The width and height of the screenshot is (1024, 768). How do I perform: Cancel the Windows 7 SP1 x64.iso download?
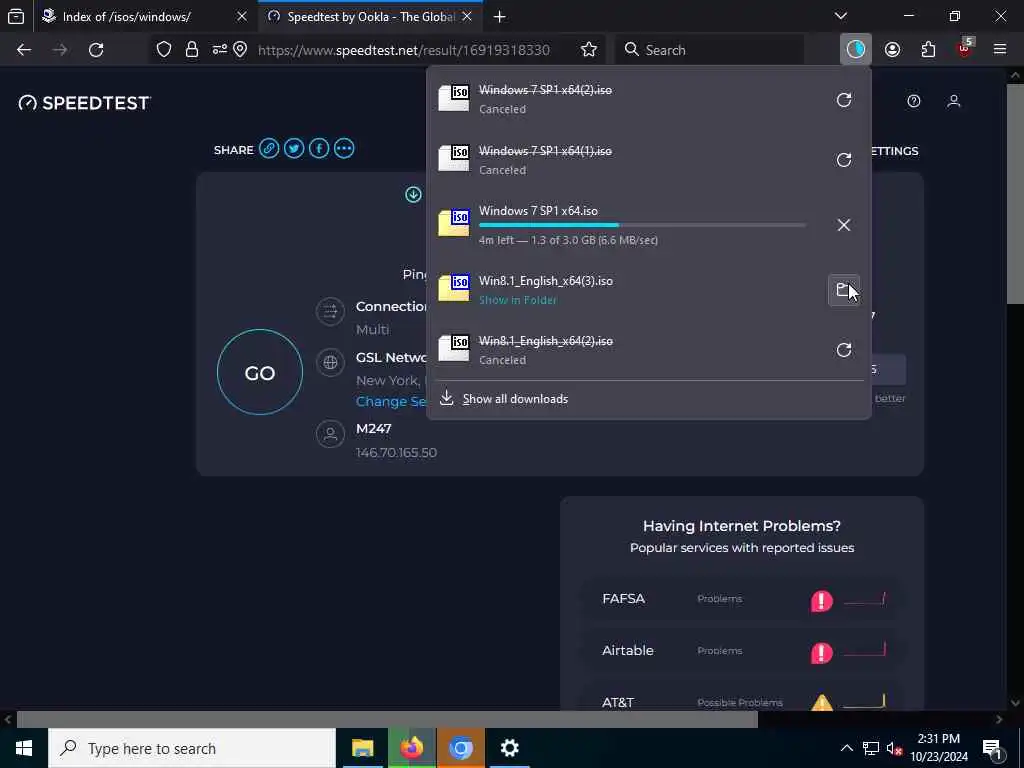(x=844, y=225)
